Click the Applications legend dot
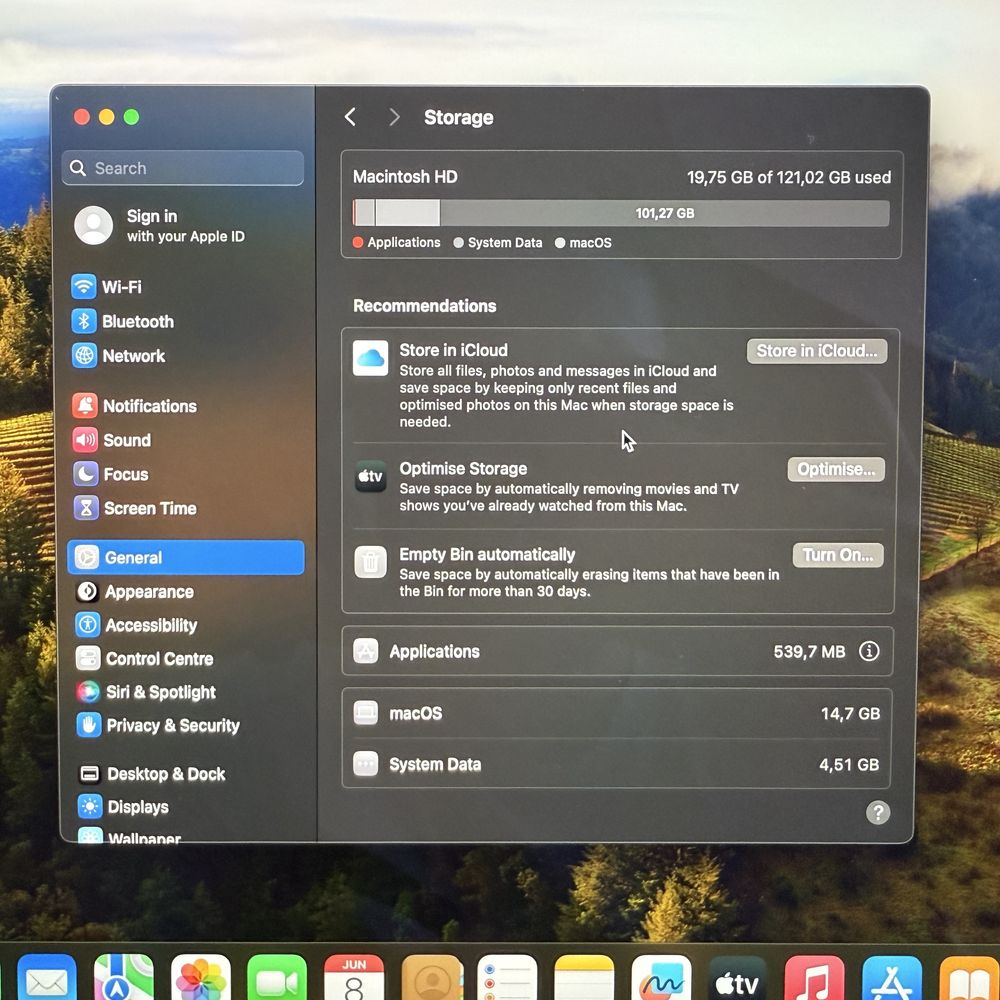Image resolution: width=1000 pixels, height=1000 pixels. click(x=358, y=242)
